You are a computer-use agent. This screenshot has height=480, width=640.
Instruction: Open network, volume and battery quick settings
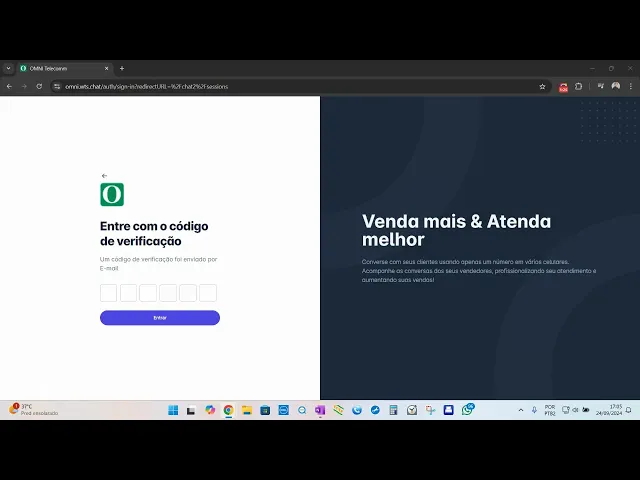tap(576, 410)
